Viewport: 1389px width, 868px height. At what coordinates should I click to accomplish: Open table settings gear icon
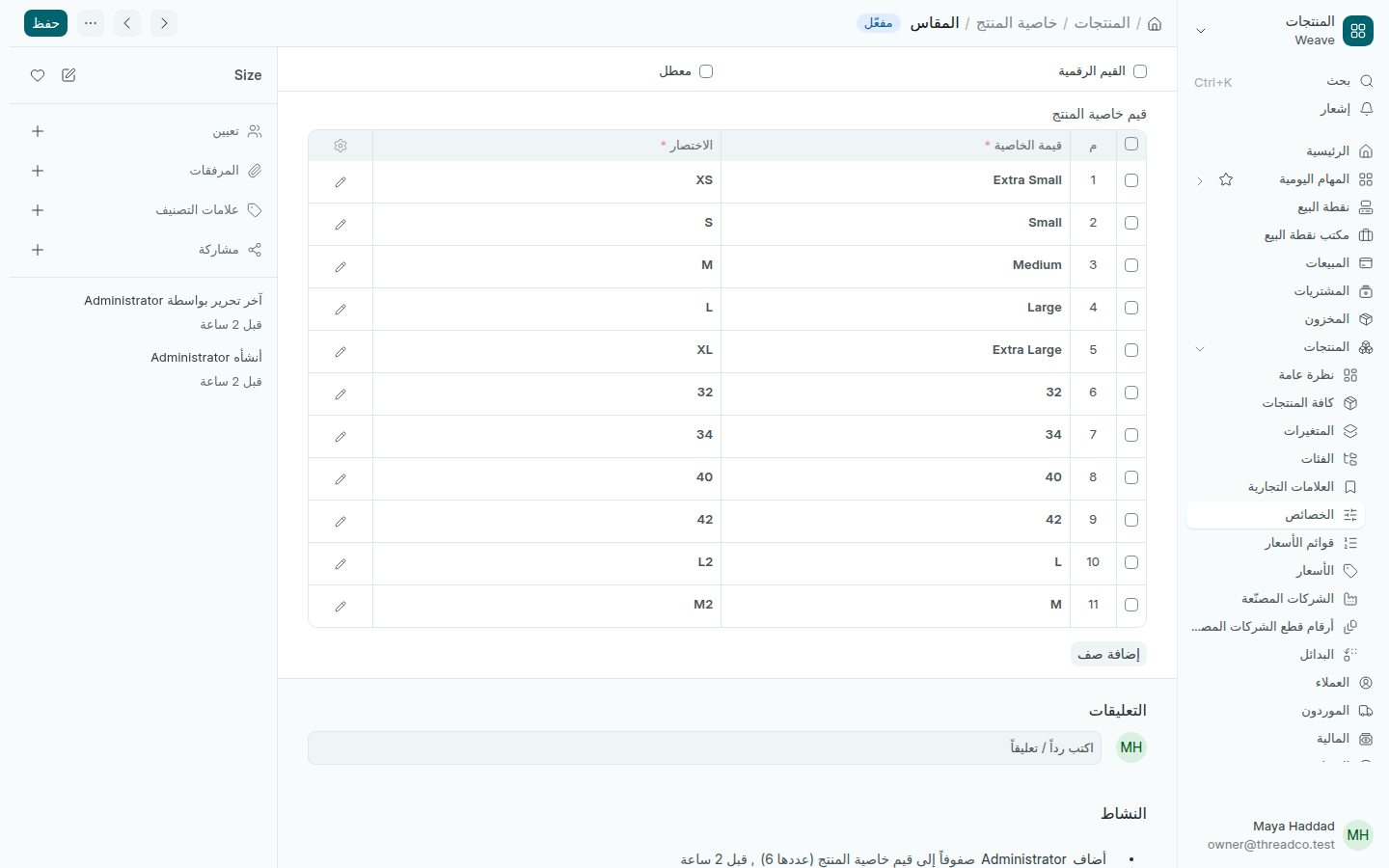point(340,146)
